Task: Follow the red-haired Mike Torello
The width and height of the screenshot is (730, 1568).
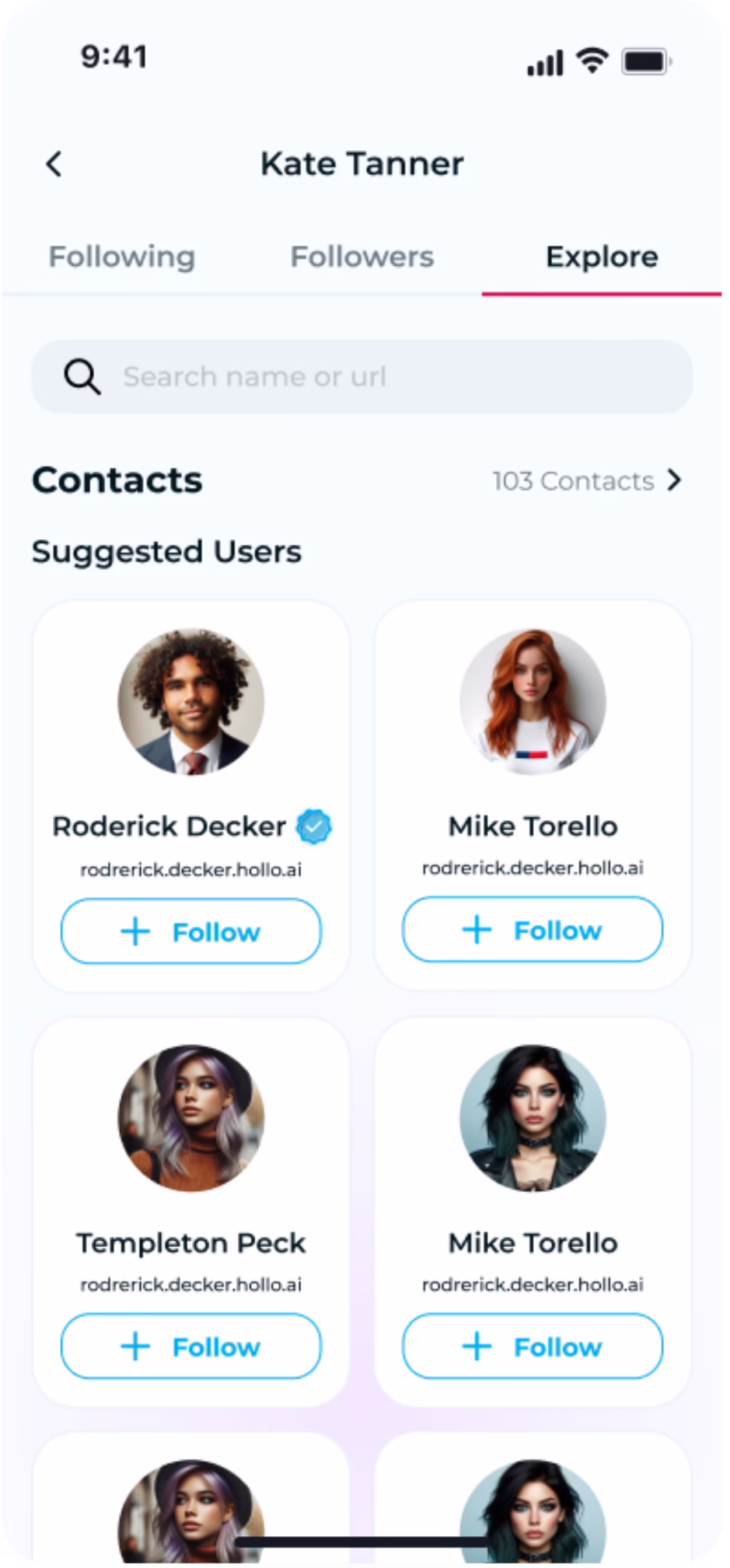Action: click(x=533, y=930)
